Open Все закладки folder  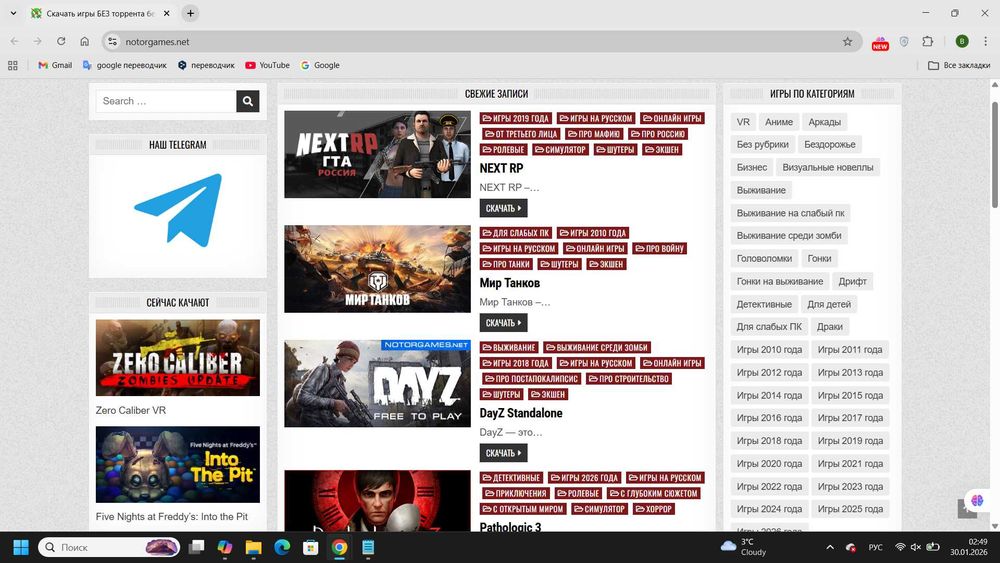pyautogui.click(x=959, y=65)
